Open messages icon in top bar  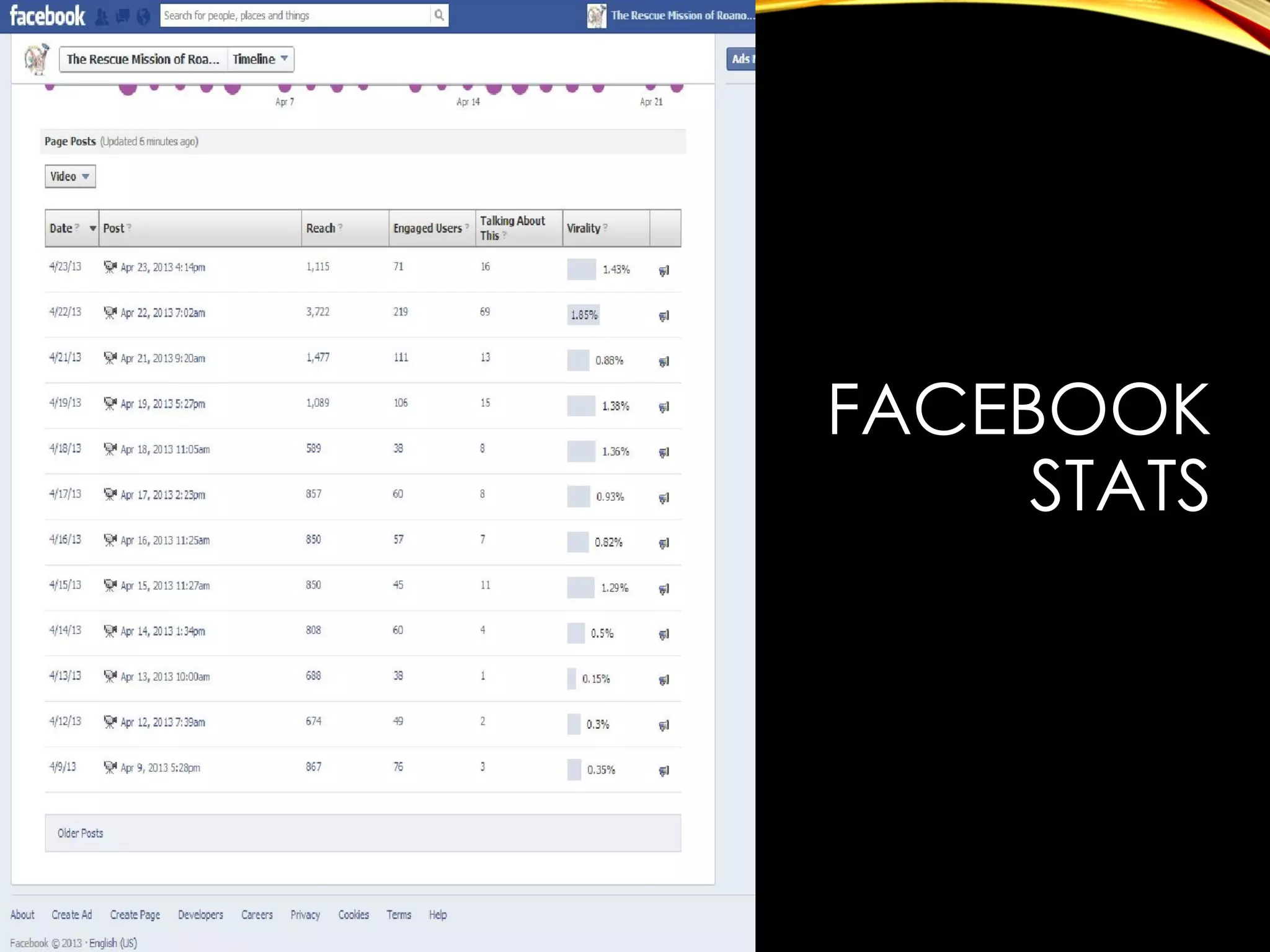[123, 17]
